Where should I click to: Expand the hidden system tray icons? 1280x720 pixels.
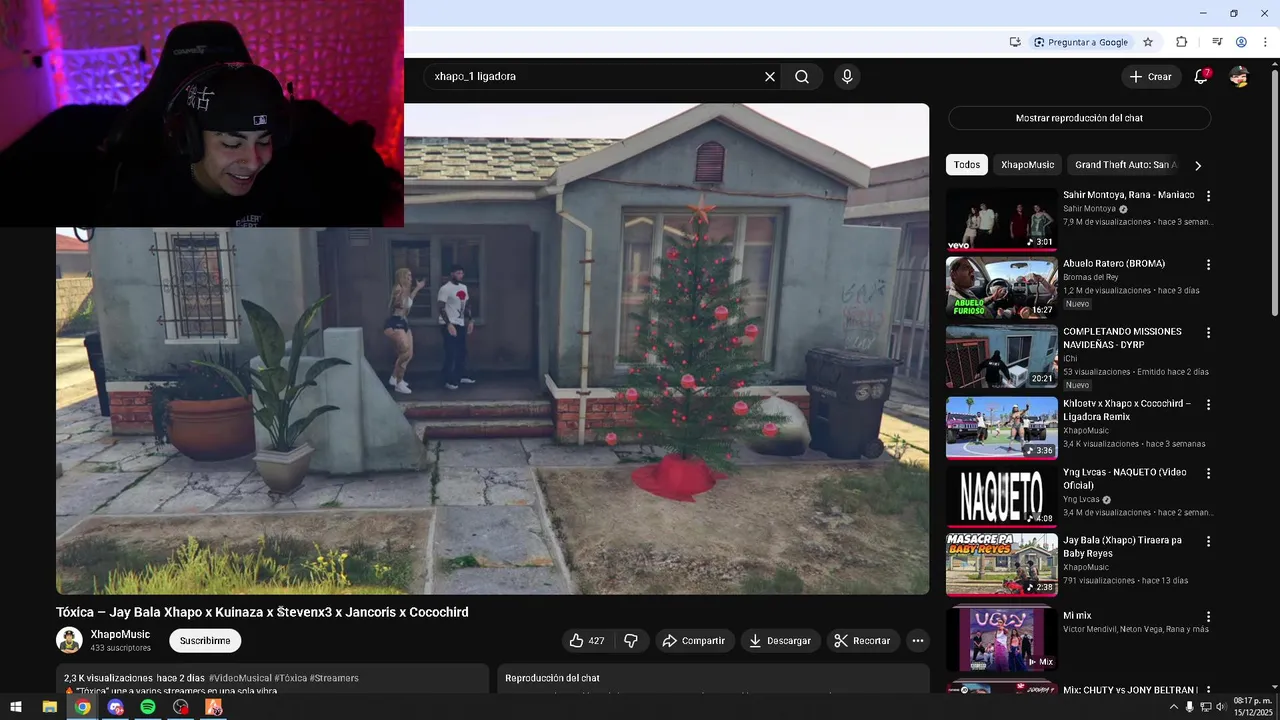(1173, 707)
